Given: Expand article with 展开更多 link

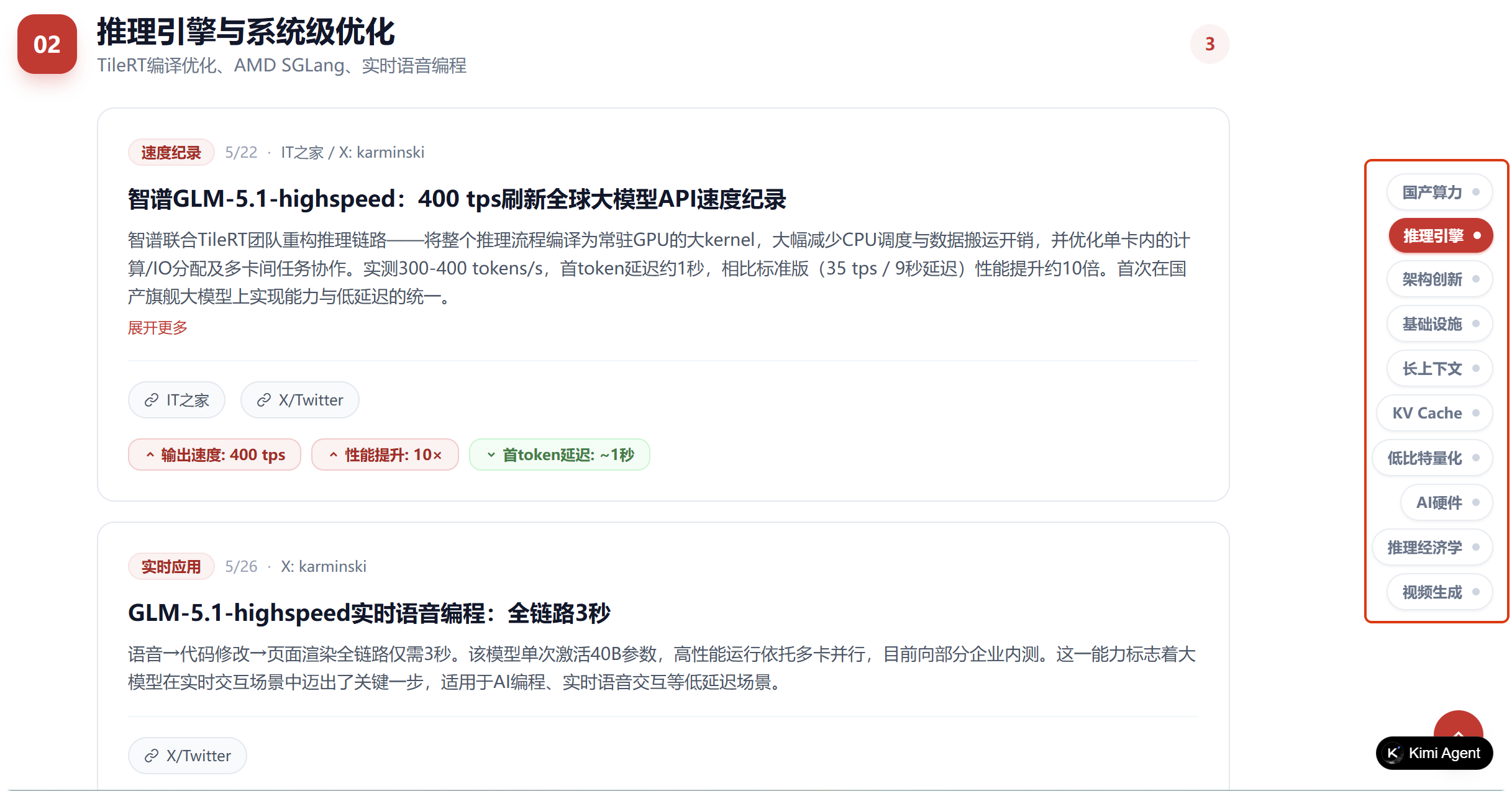Looking at the screenshot, I should pos(158,327).
